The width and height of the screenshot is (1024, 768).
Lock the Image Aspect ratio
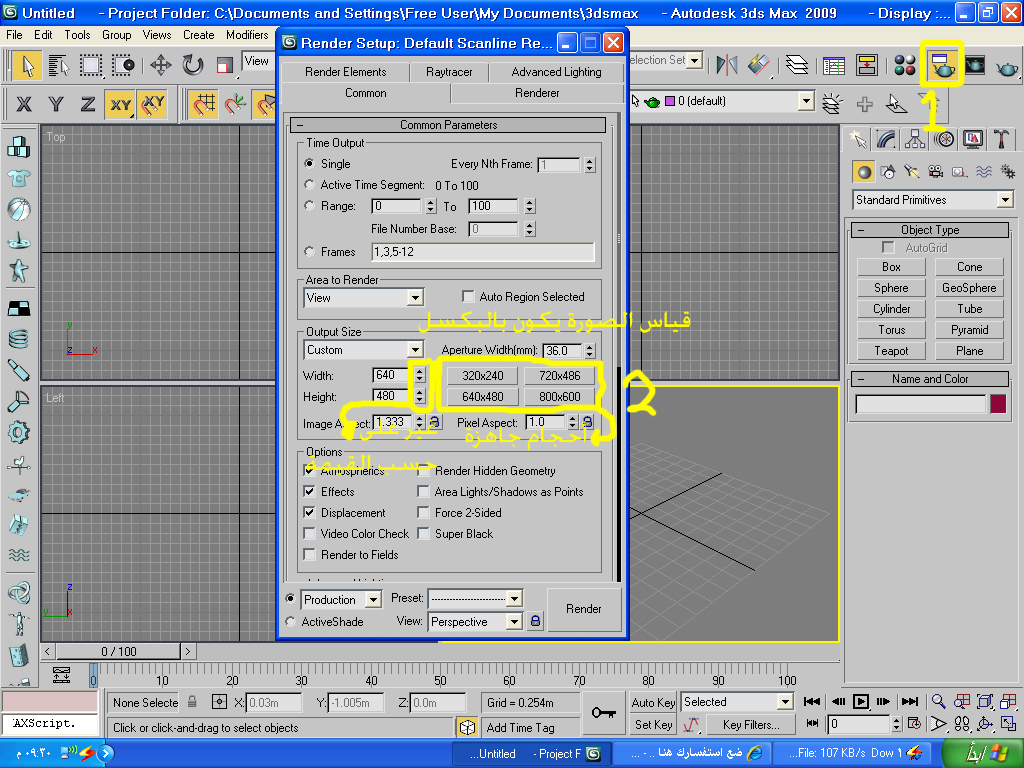[x=434, y=423]
